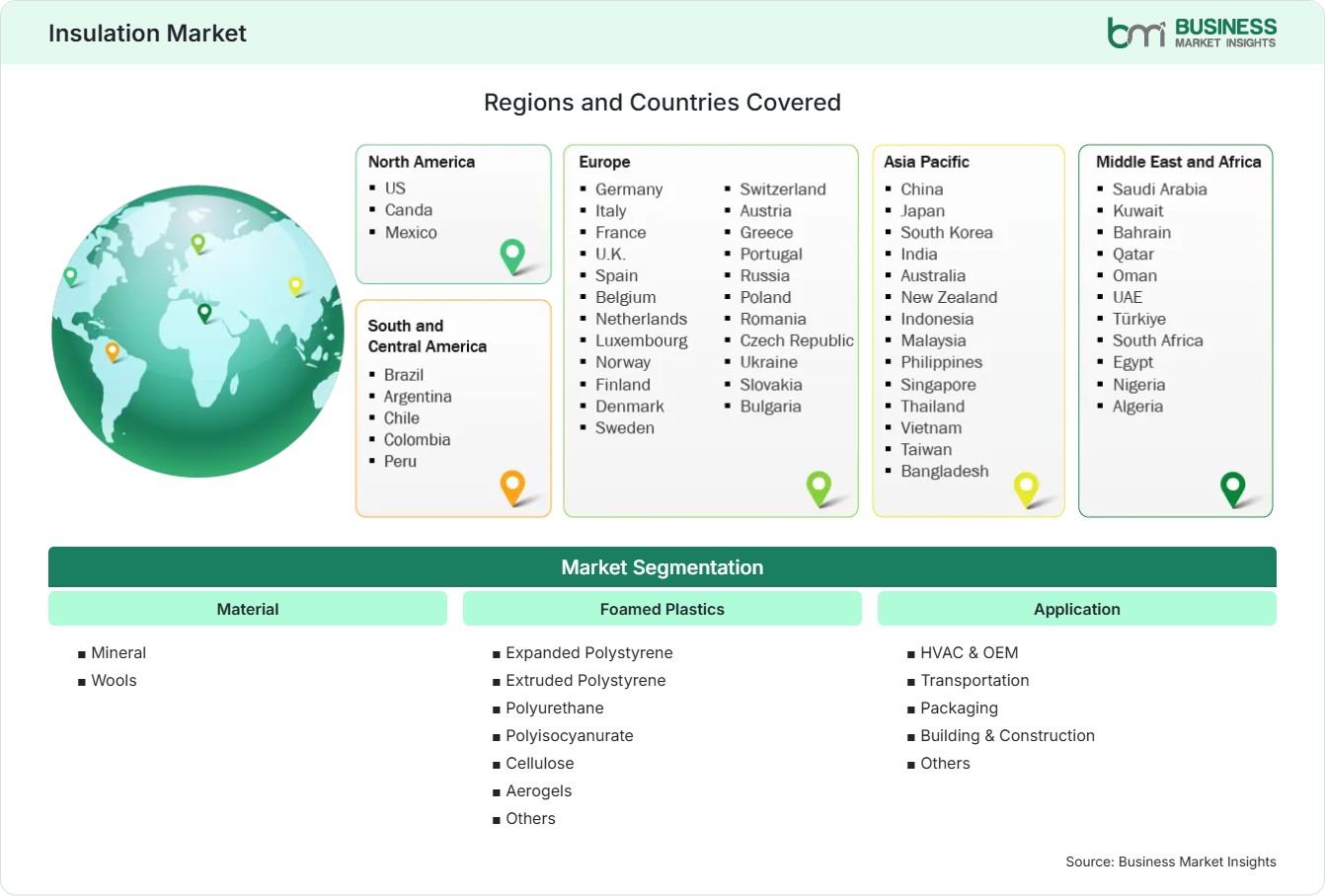Screen dimensions: 1325x896
Task: Click Germany in the Europe list
Action: (629, 189)
